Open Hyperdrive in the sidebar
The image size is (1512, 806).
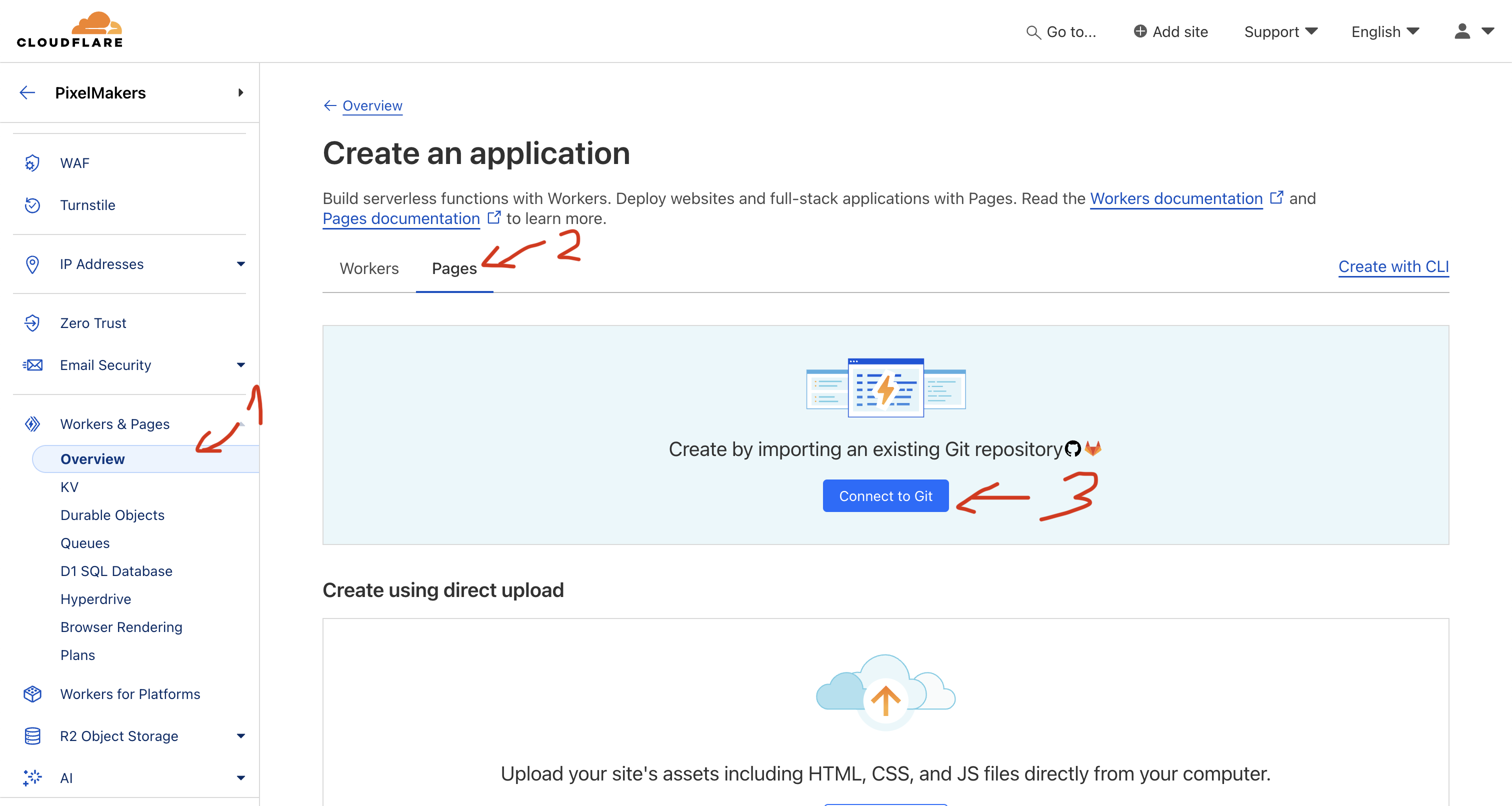95,599
